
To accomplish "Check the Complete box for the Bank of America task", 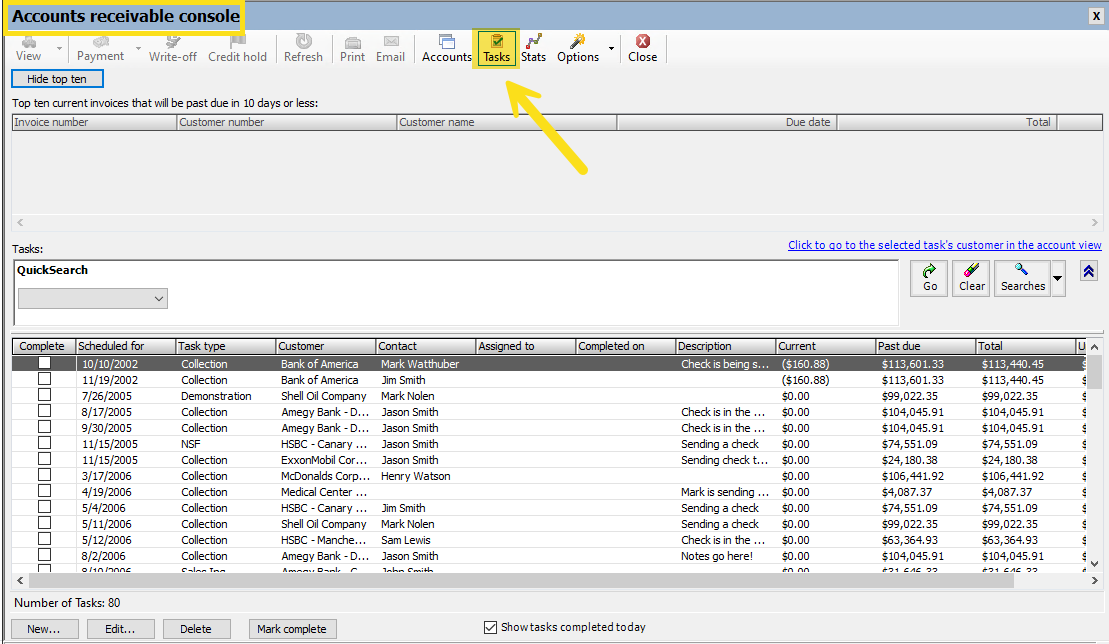I will pos(44,363).
